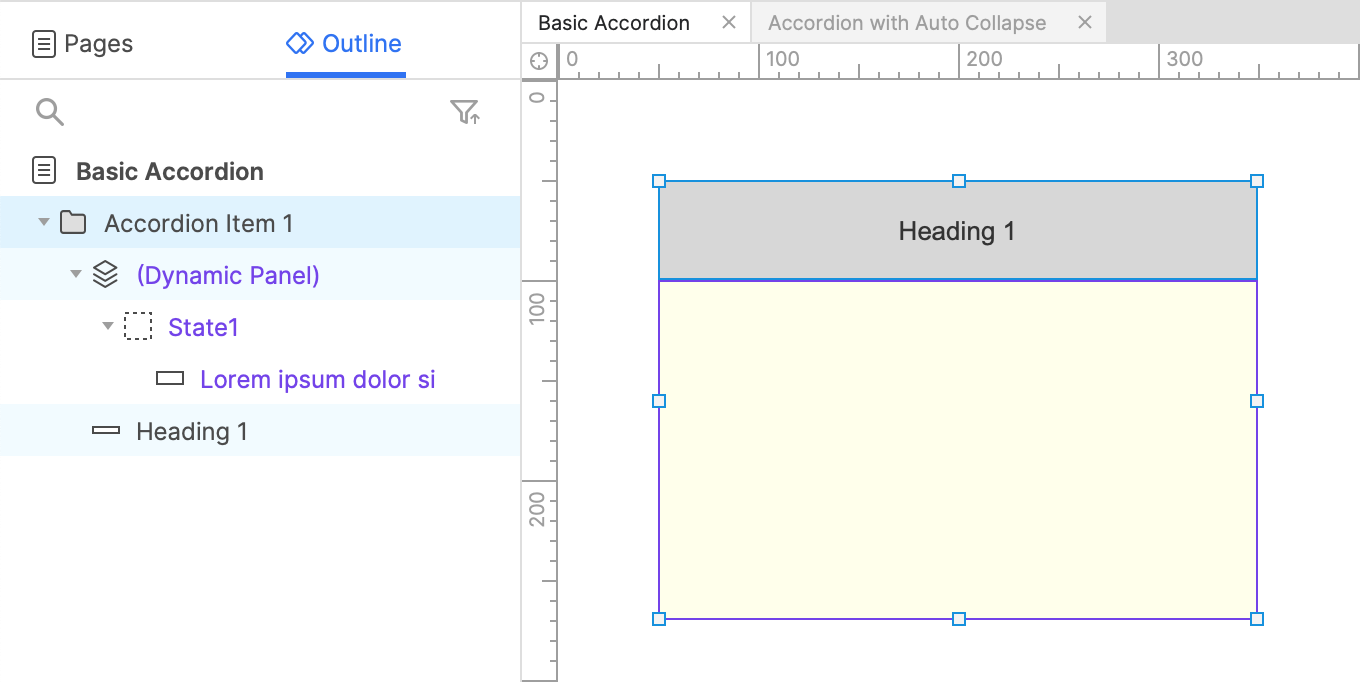Switch to the Pages tab
This screenshot has height=682, width=1360.
click(83, 44)
